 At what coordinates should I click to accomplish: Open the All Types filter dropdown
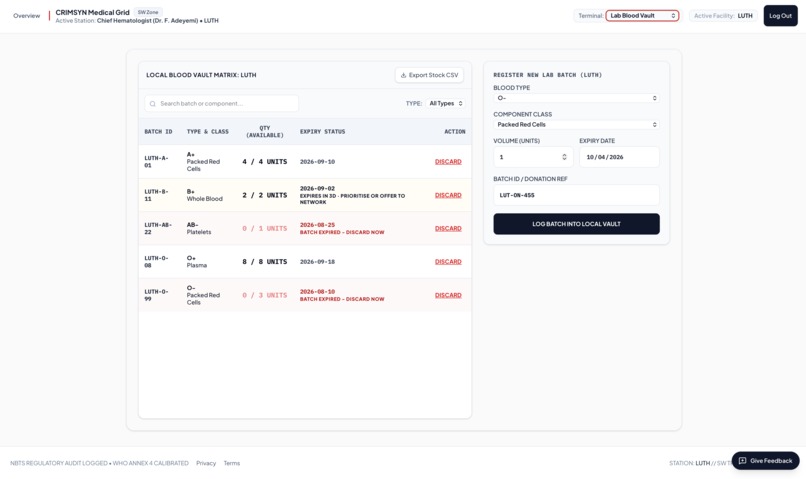[x=446, y=103]
